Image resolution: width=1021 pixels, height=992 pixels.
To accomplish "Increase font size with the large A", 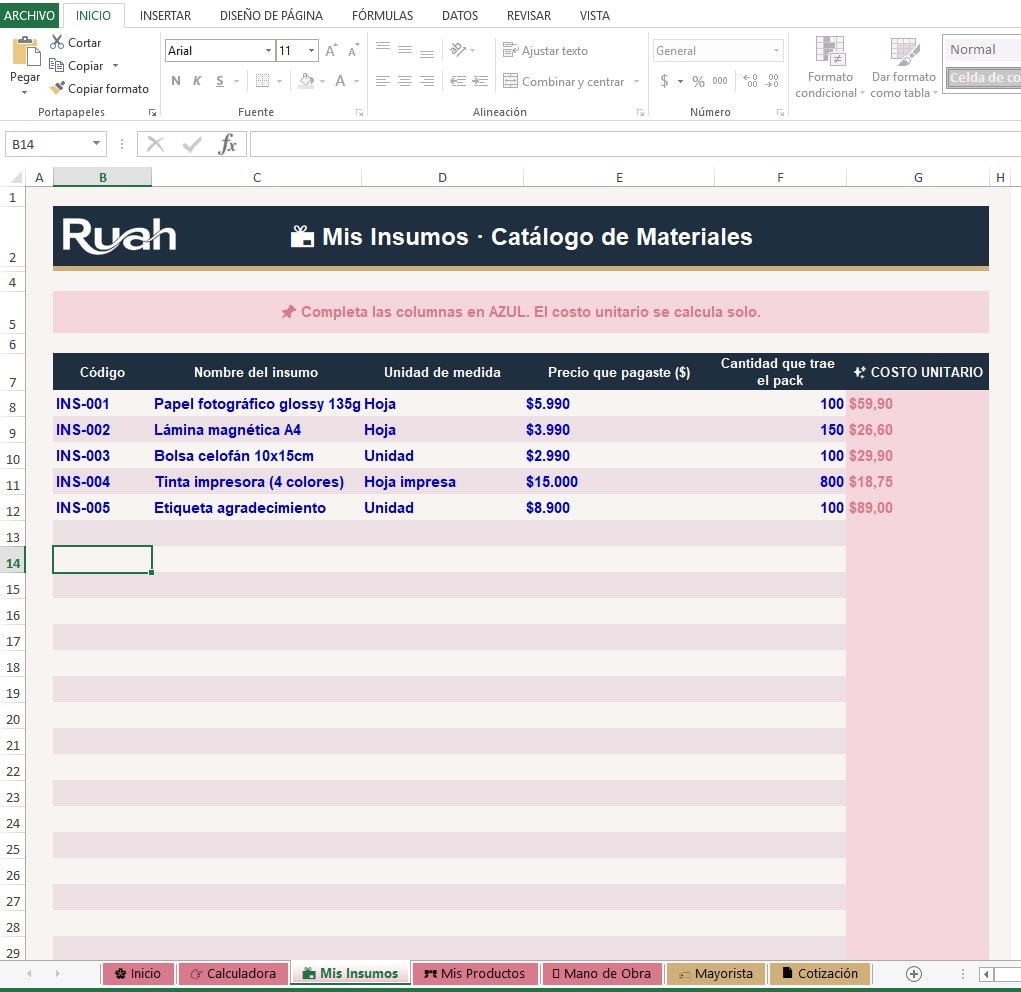I will click(331, 51).
